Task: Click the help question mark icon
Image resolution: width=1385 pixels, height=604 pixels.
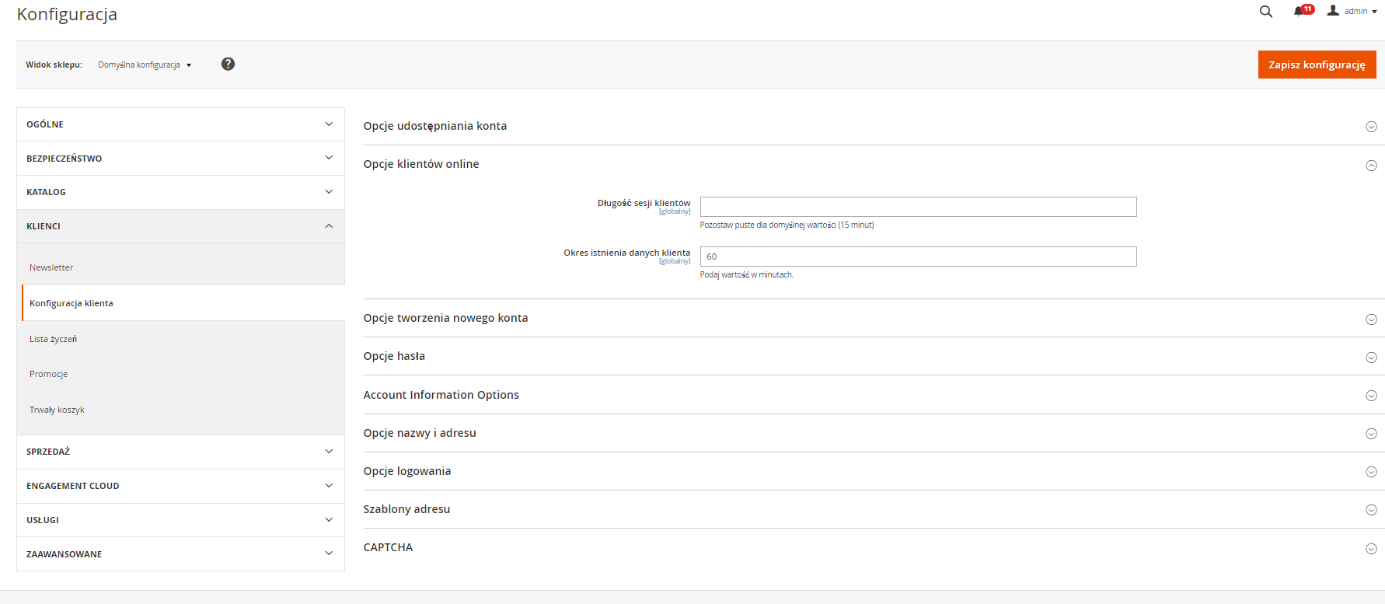Action: click(228, 64)
